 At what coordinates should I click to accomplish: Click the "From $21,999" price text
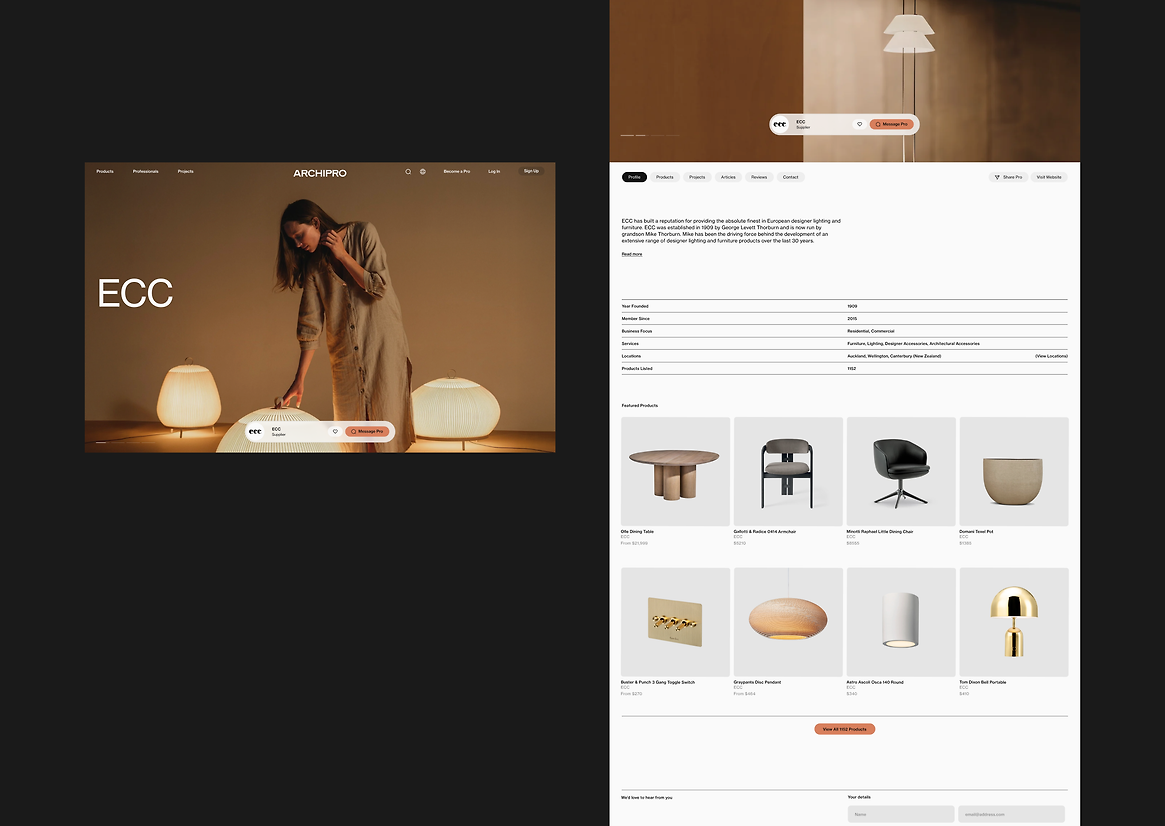pyautogui.click(x=635, y=543)
